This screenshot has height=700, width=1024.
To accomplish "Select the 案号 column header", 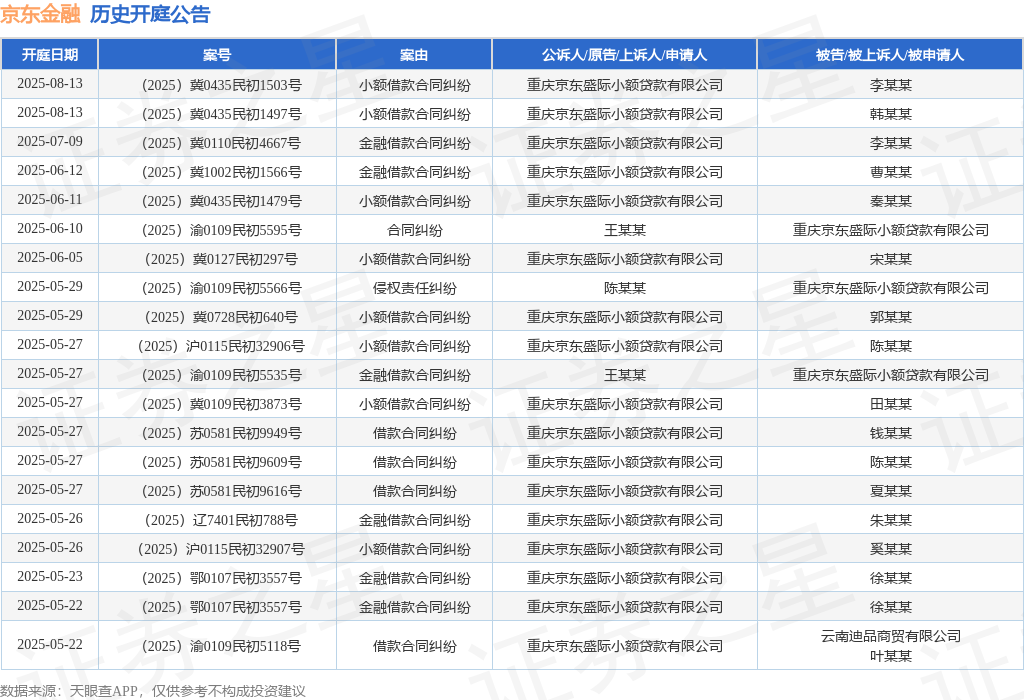I will pos(217,55).
